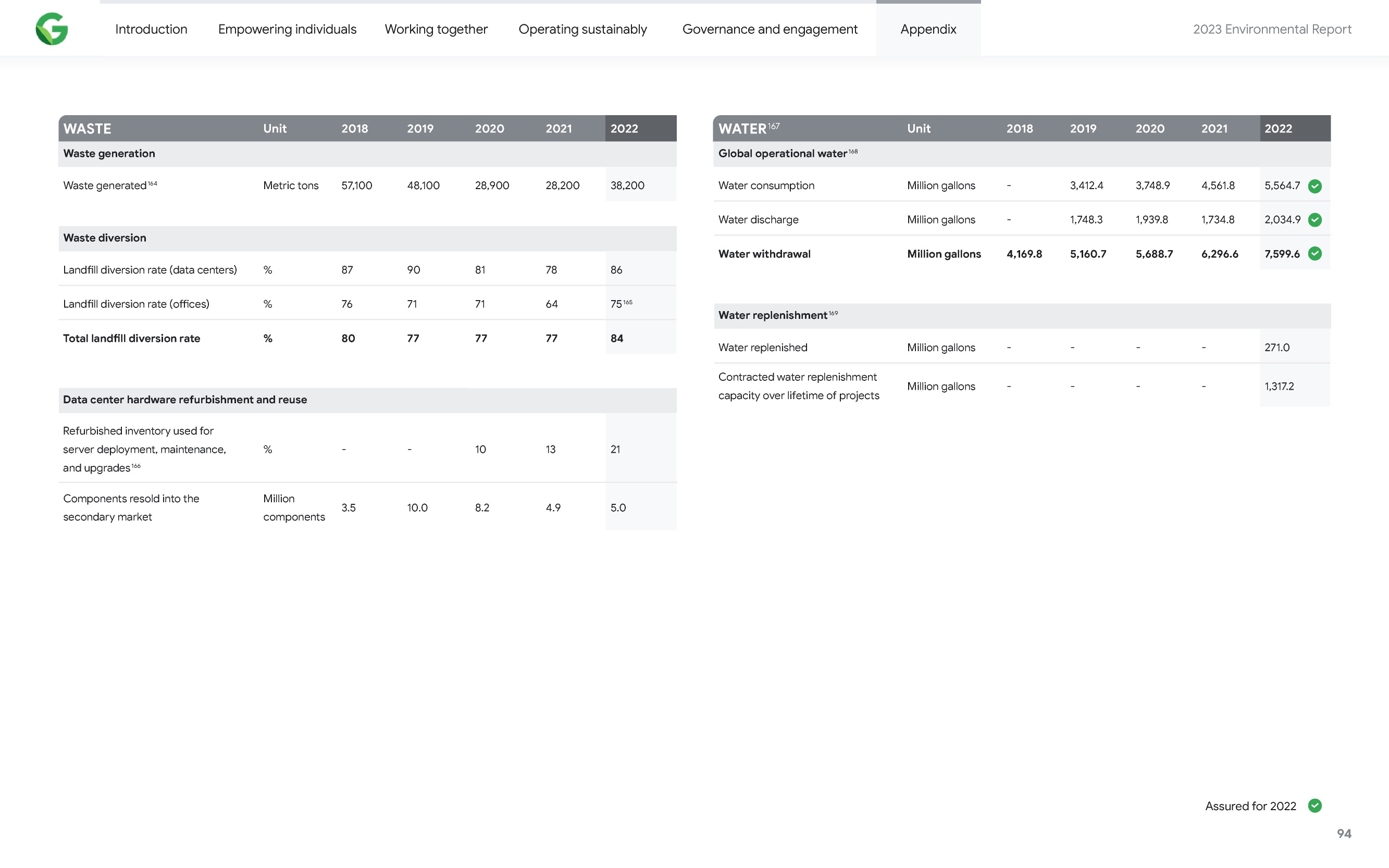Click the WASTE table header
The width and height of the screenshot is (1389, 868).
87,129
